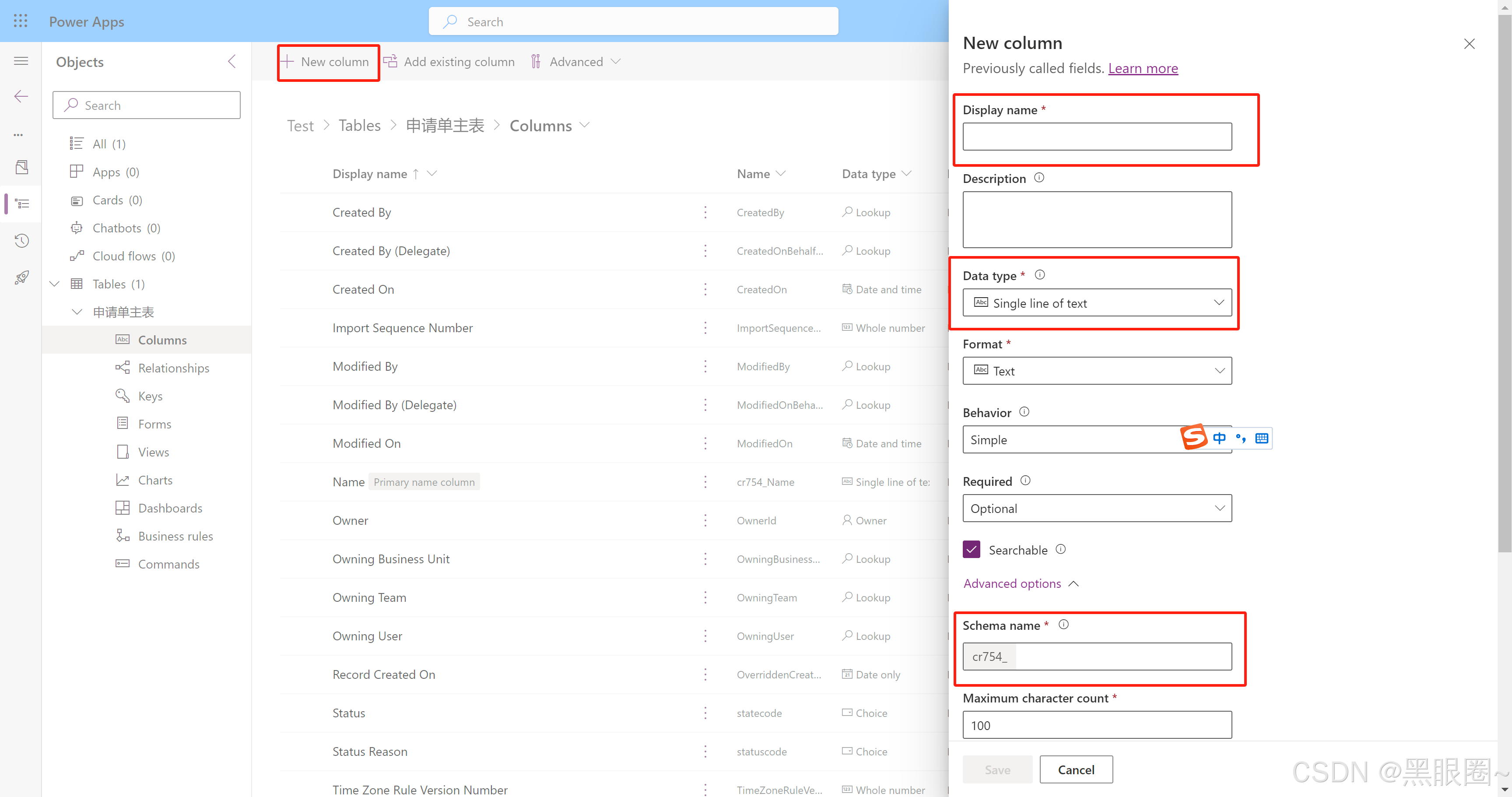Toggle Sogou input to English mode
Screen dimensions: 1512x797
tap(1219, 438)
